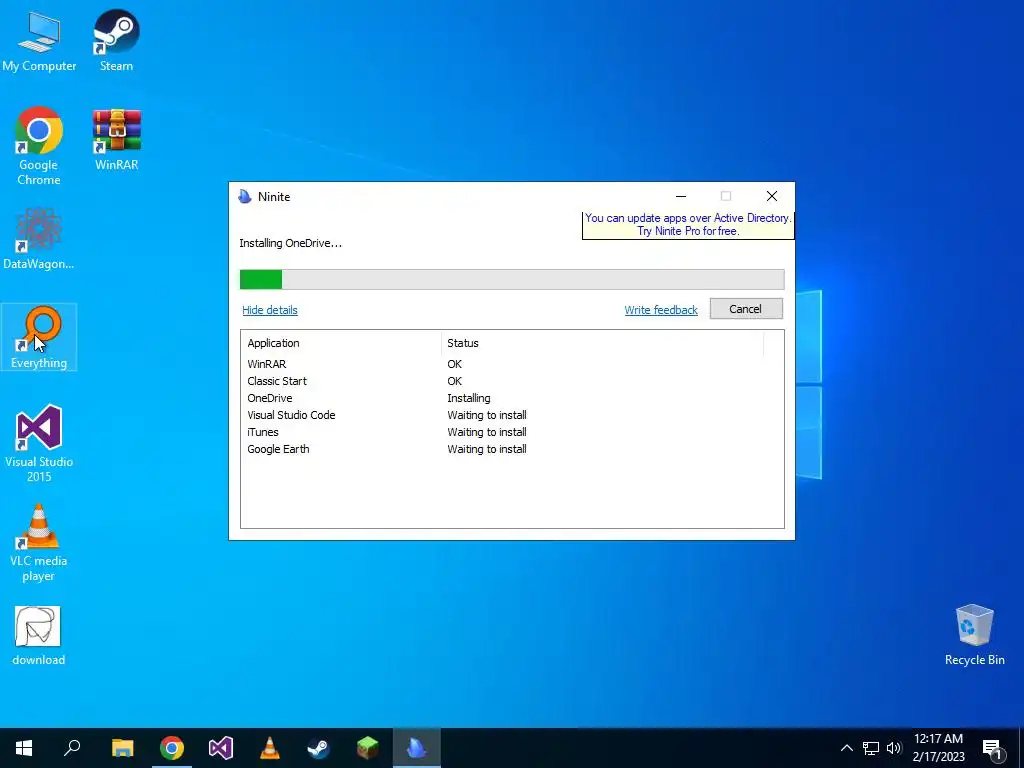Switch to Chrome in the taskbar
This screenshot has width=1024, height=768.
pyautogui.click(x=172, y=748)
